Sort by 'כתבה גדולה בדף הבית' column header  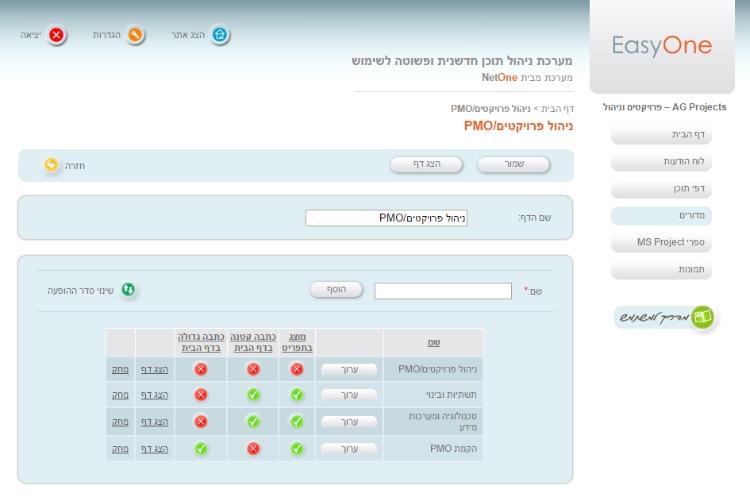(201, 342)
